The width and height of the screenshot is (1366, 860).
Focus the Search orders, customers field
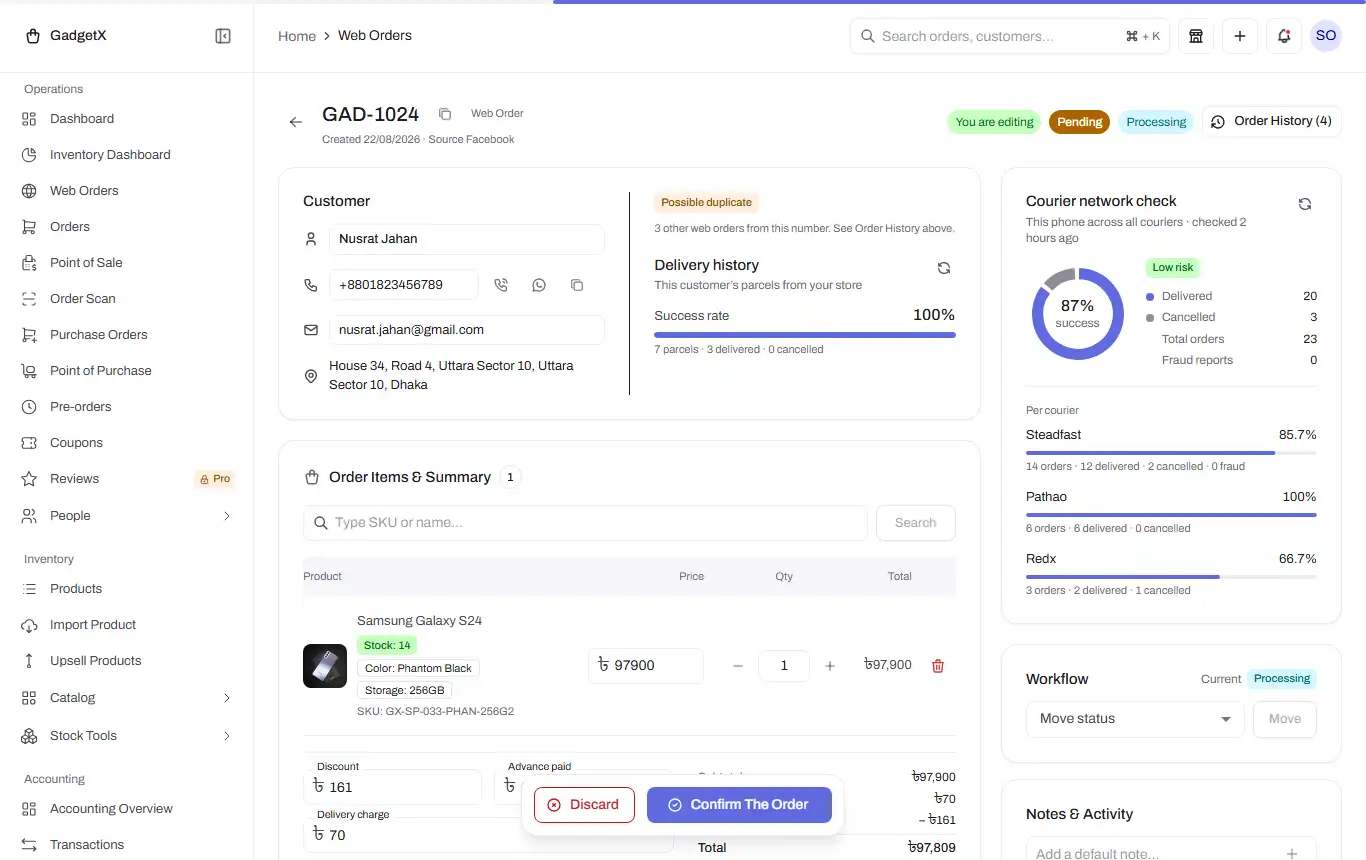click(1010, 36)
